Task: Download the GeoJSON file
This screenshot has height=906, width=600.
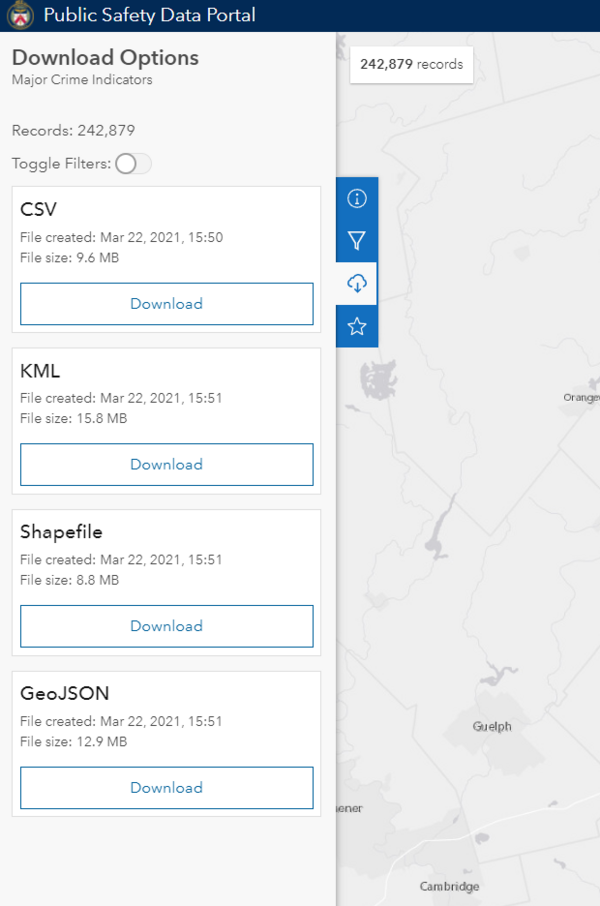Action: click(166, 788)
